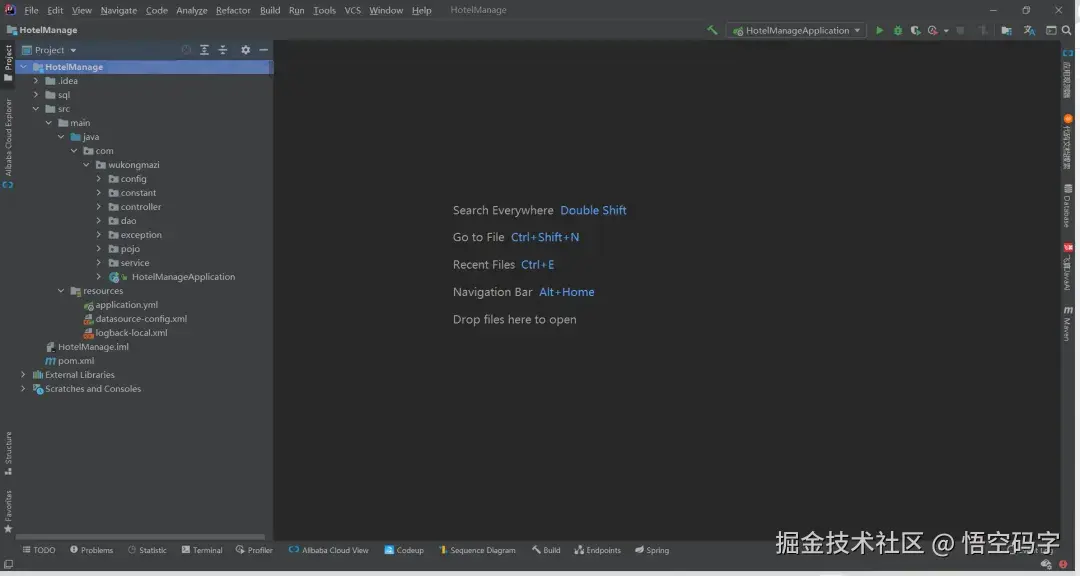
Task: Open the Problems tool window
Action: tap(91, 550)
